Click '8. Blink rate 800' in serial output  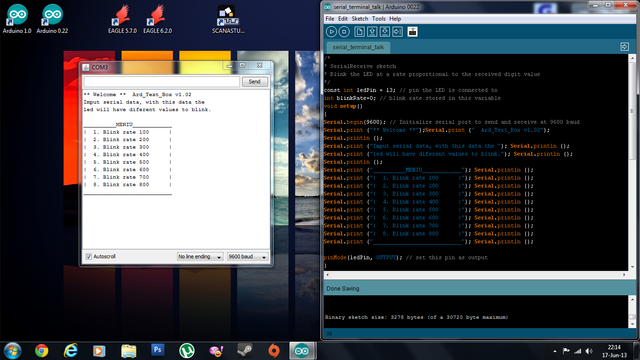[x=121, y=184]
